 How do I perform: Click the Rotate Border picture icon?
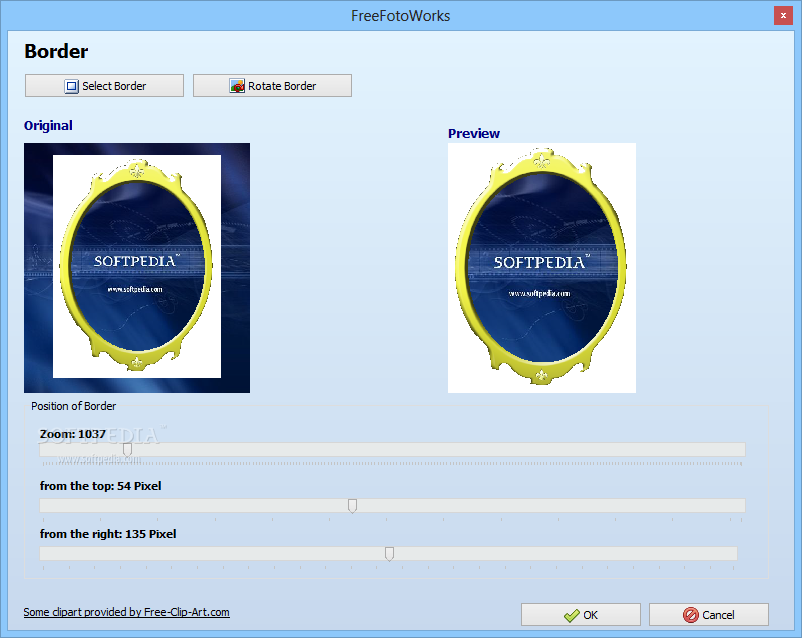click(237, 86)
